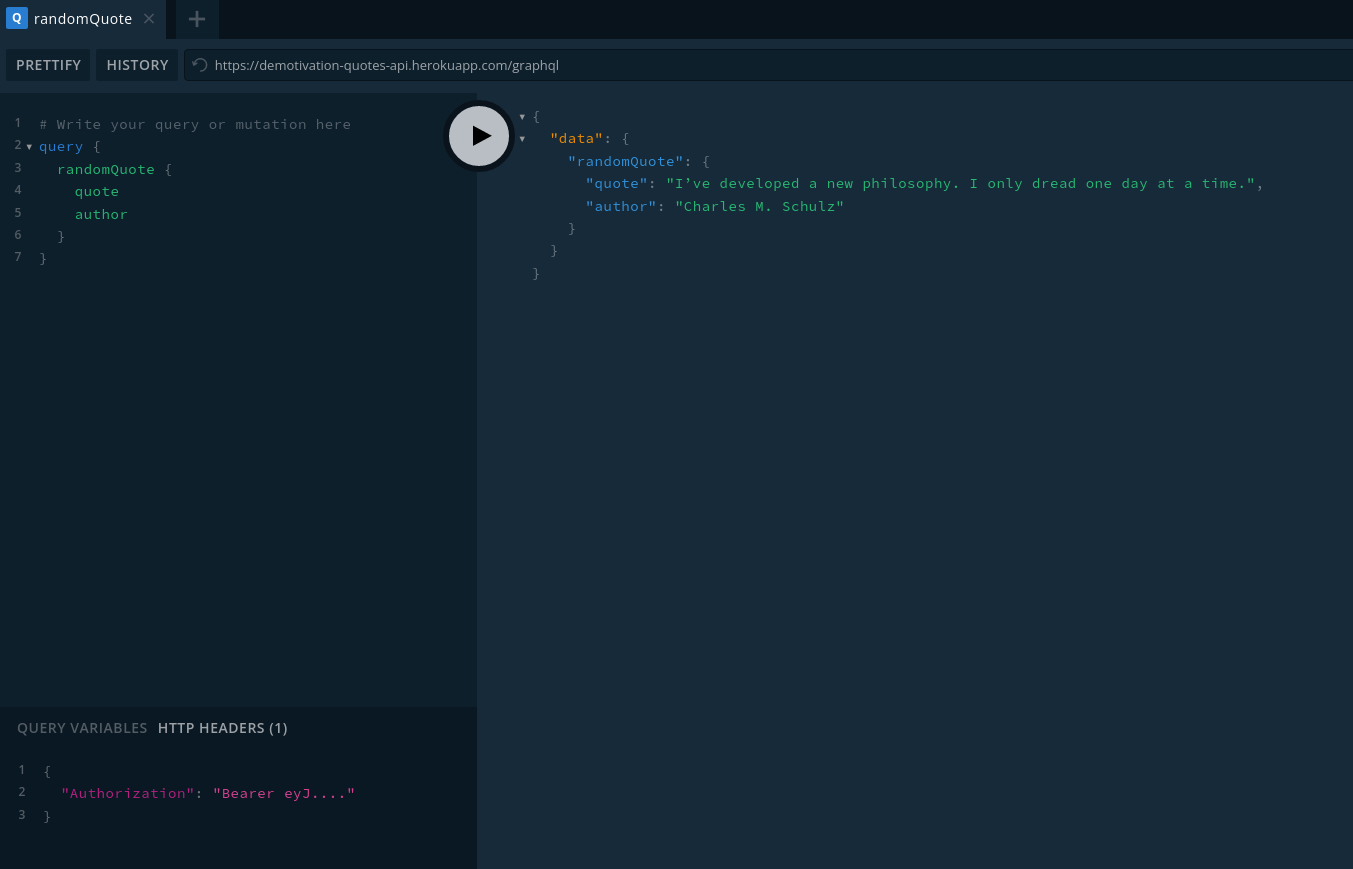Click the PRETTIFY button

(x=48, y=65)
